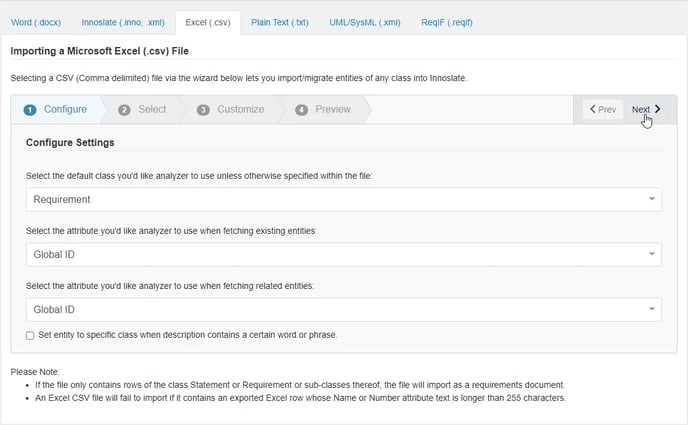Click the 'fetching related entities' label

pyautogui.click(x=170, y=286)
